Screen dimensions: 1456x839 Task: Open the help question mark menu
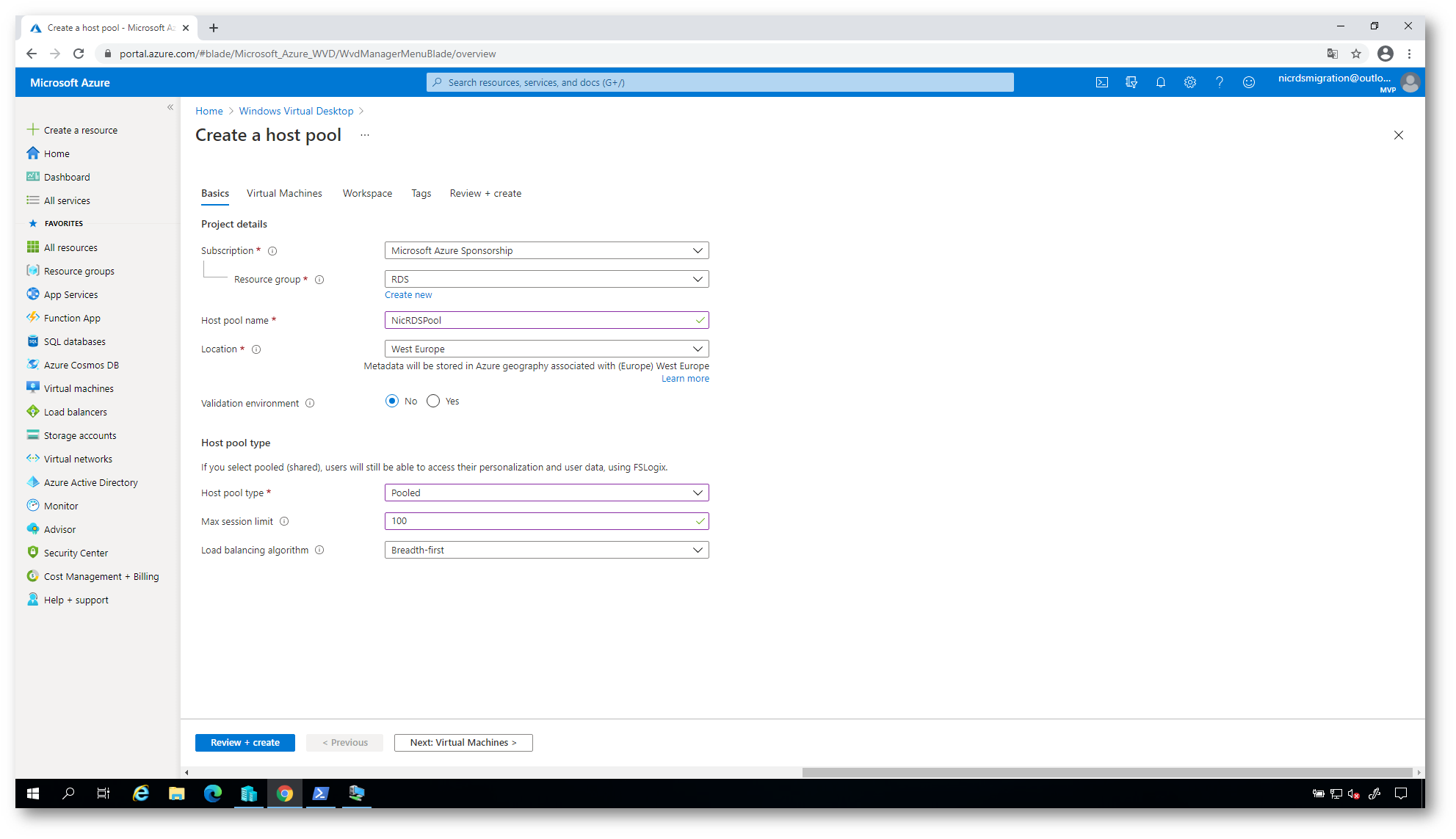tap(1220, 82)
